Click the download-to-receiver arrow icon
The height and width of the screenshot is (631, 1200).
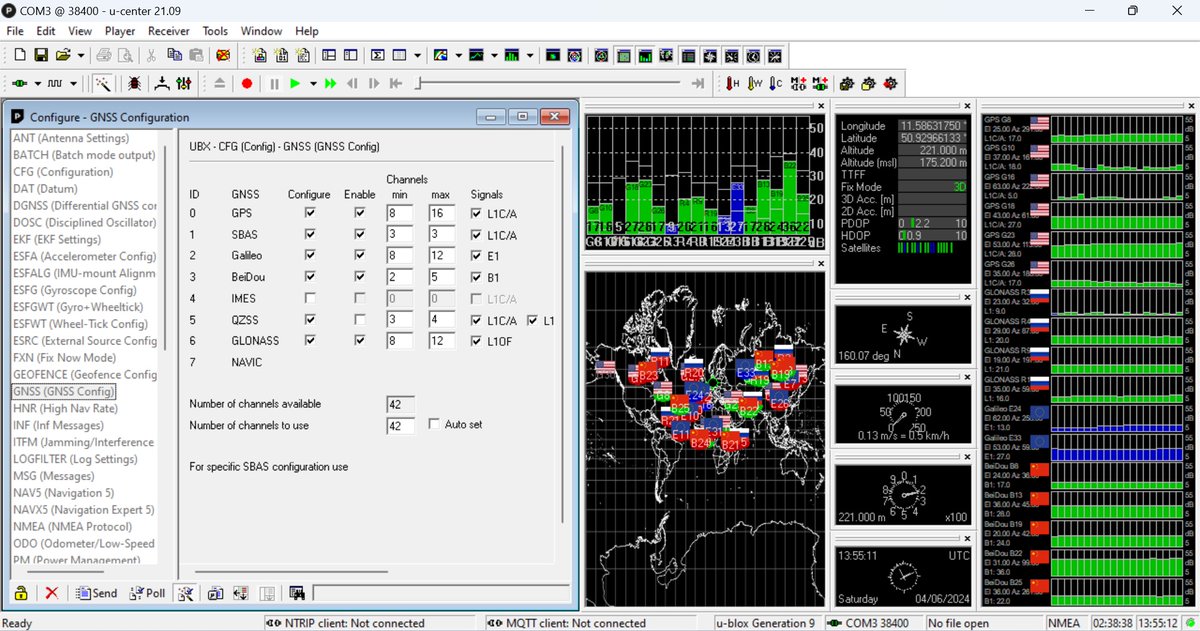coord(161,84)
